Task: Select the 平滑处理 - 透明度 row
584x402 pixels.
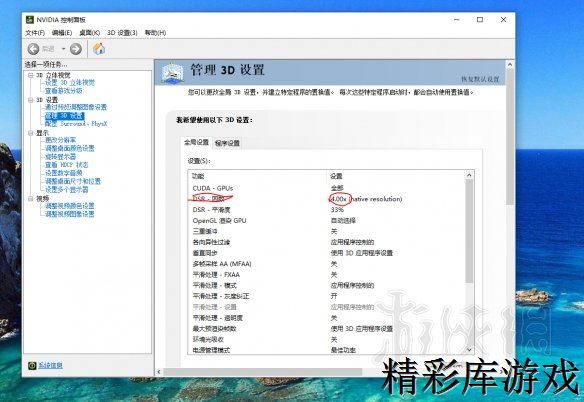Action: (x=327, y=318)
